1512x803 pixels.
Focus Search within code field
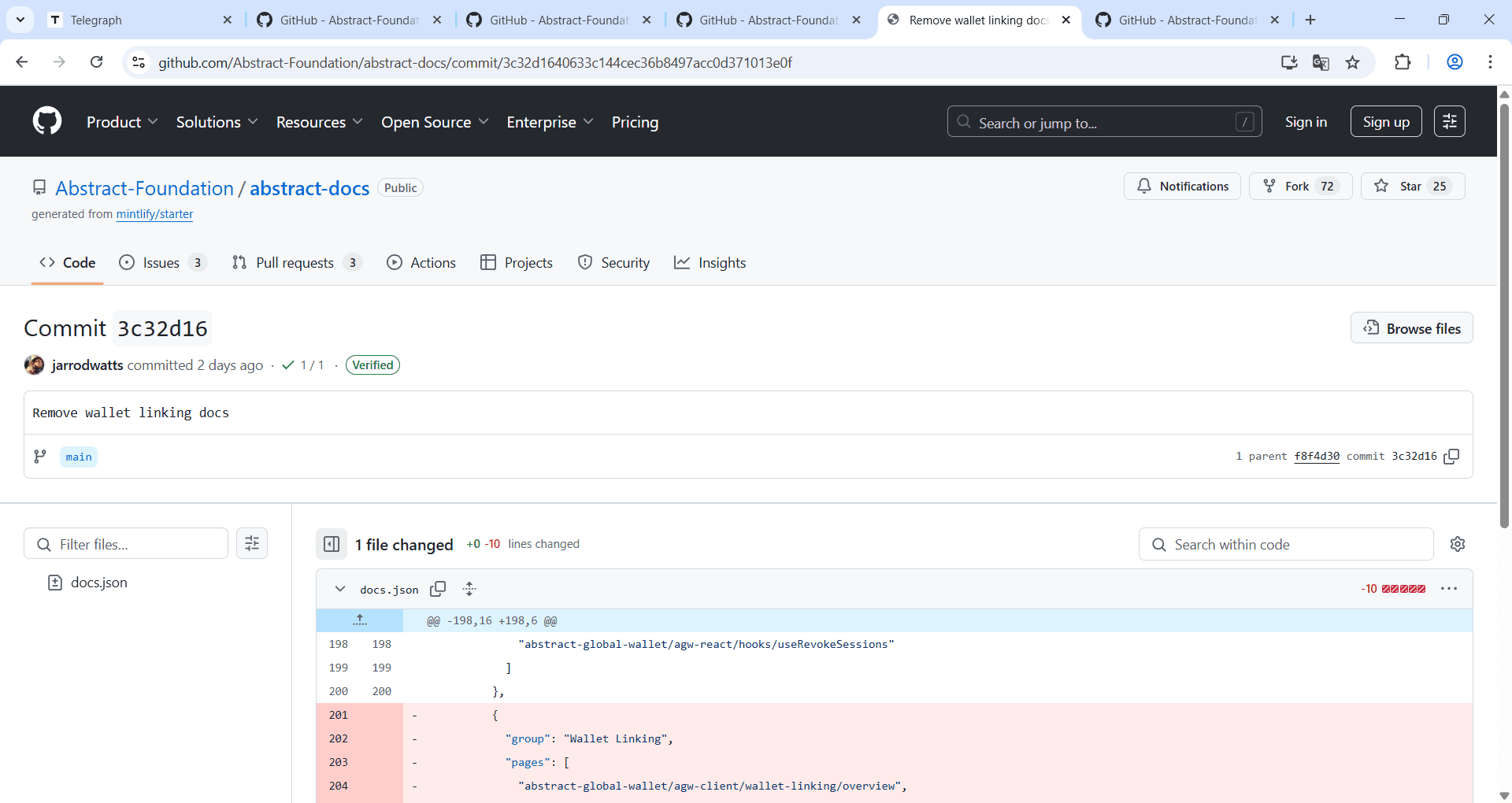(x=1286, y=544)
